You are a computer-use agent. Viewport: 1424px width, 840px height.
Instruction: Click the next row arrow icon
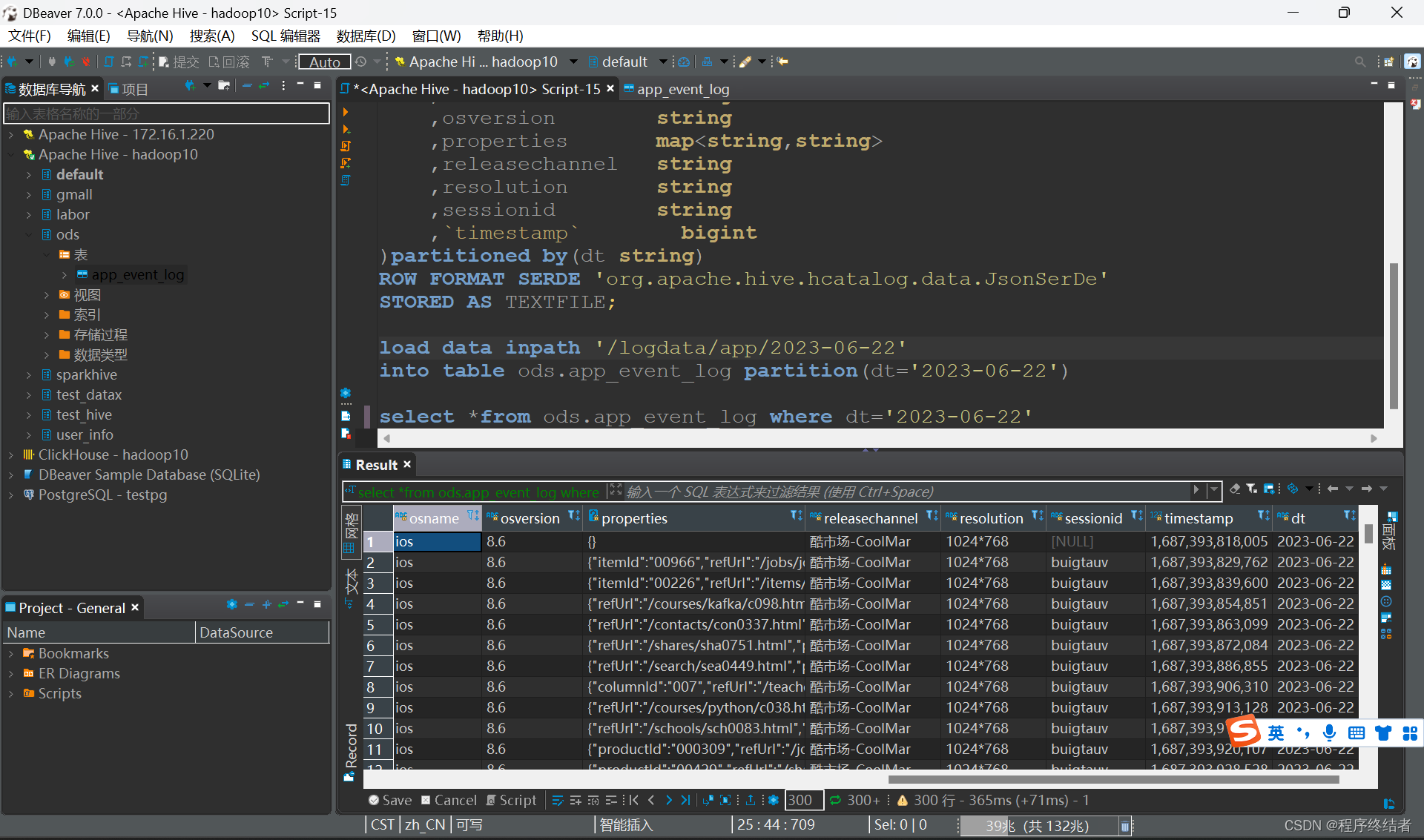click(668, 800)
